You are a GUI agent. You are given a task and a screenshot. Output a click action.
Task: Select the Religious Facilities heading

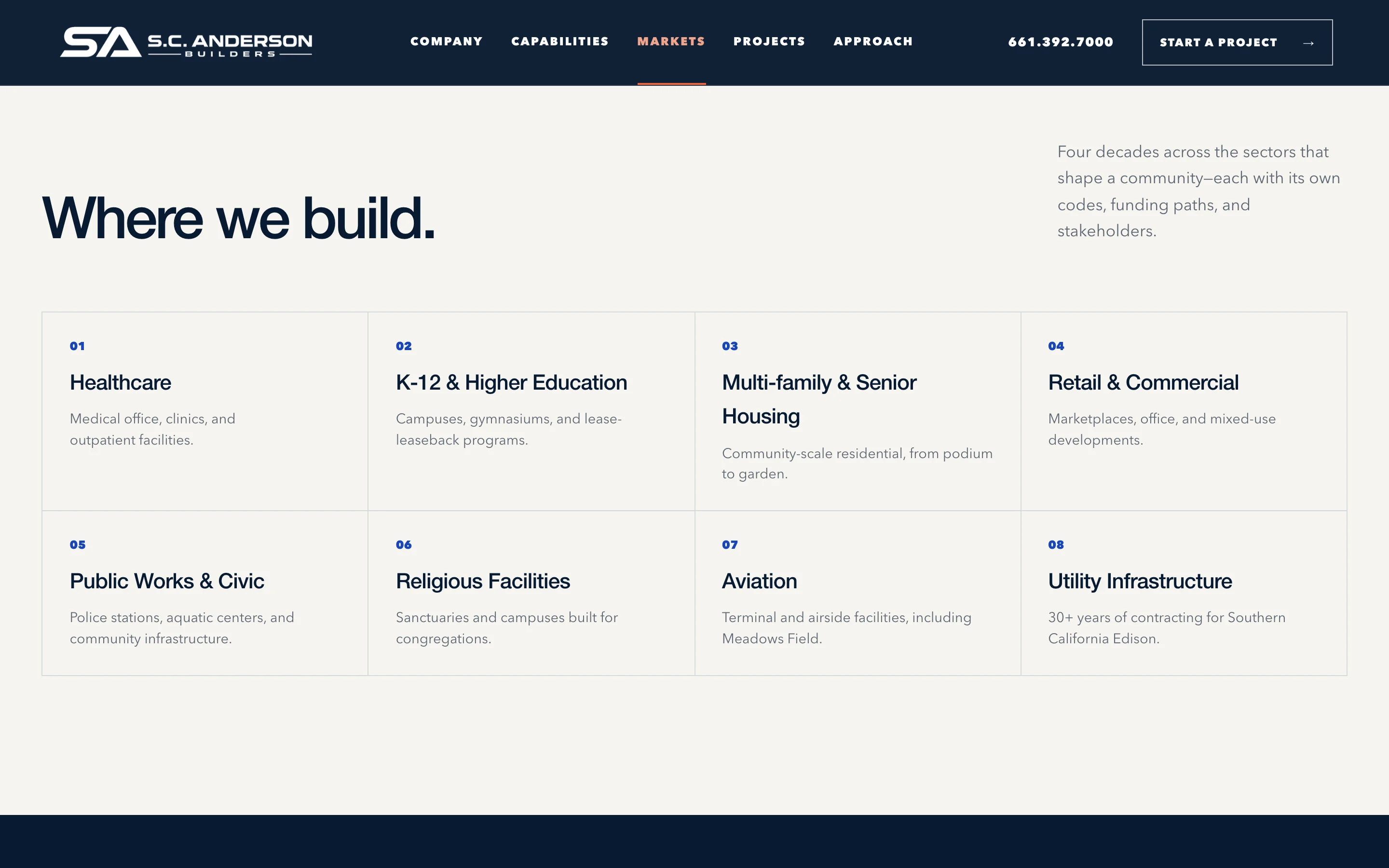pos(483,581)
